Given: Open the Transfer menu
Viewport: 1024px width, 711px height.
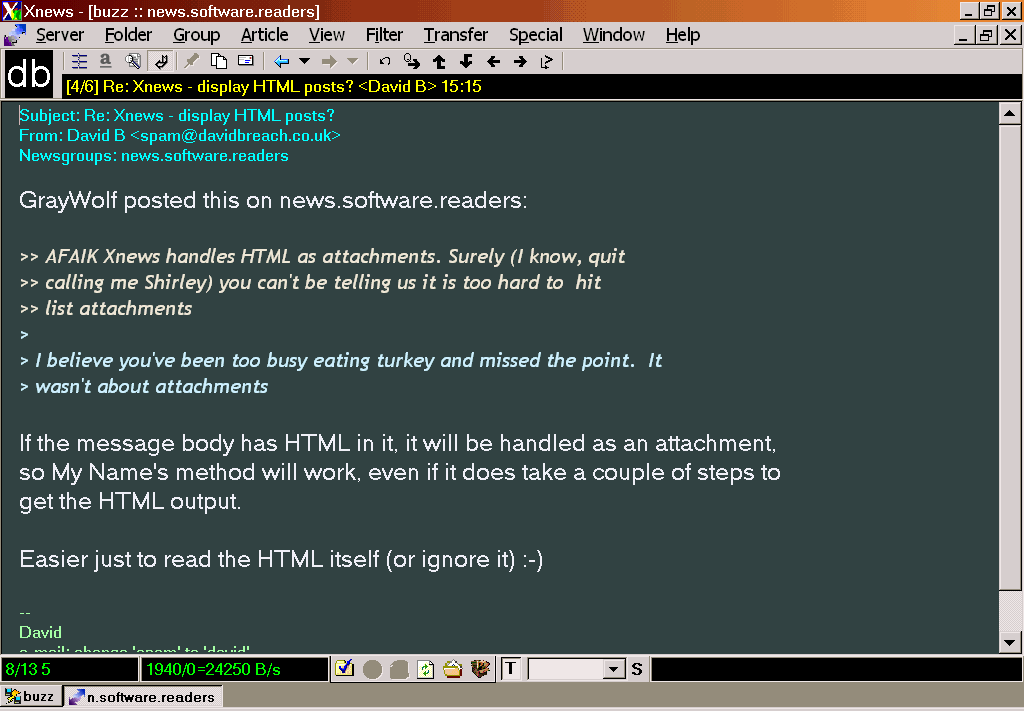Looking at the screenshot, I should 455,35.
